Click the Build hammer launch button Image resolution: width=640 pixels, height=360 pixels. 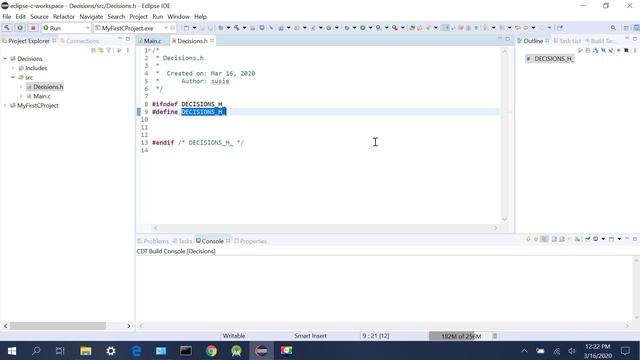click(x=7, y=28)
